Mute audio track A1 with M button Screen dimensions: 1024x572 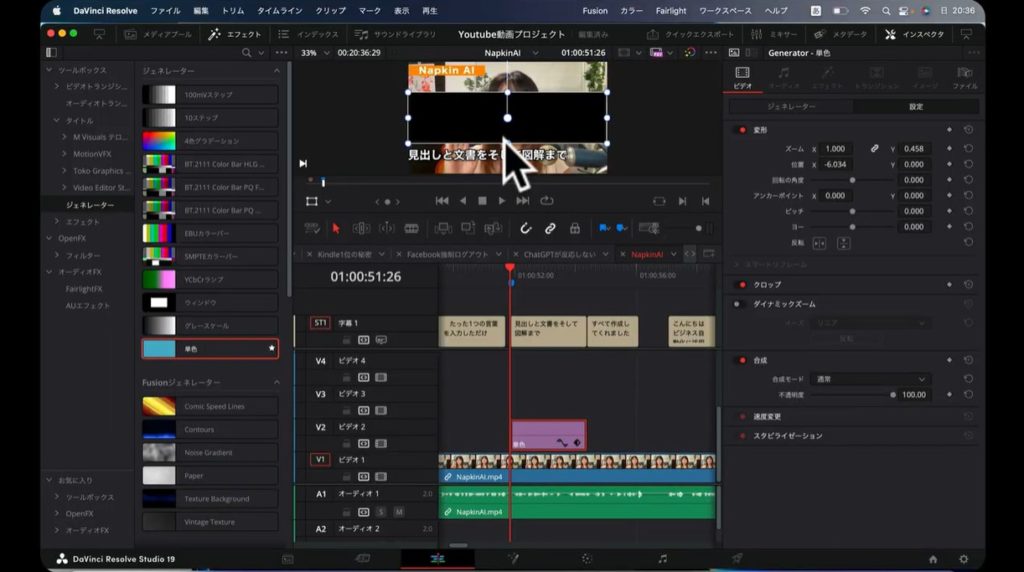click(398, 511)
